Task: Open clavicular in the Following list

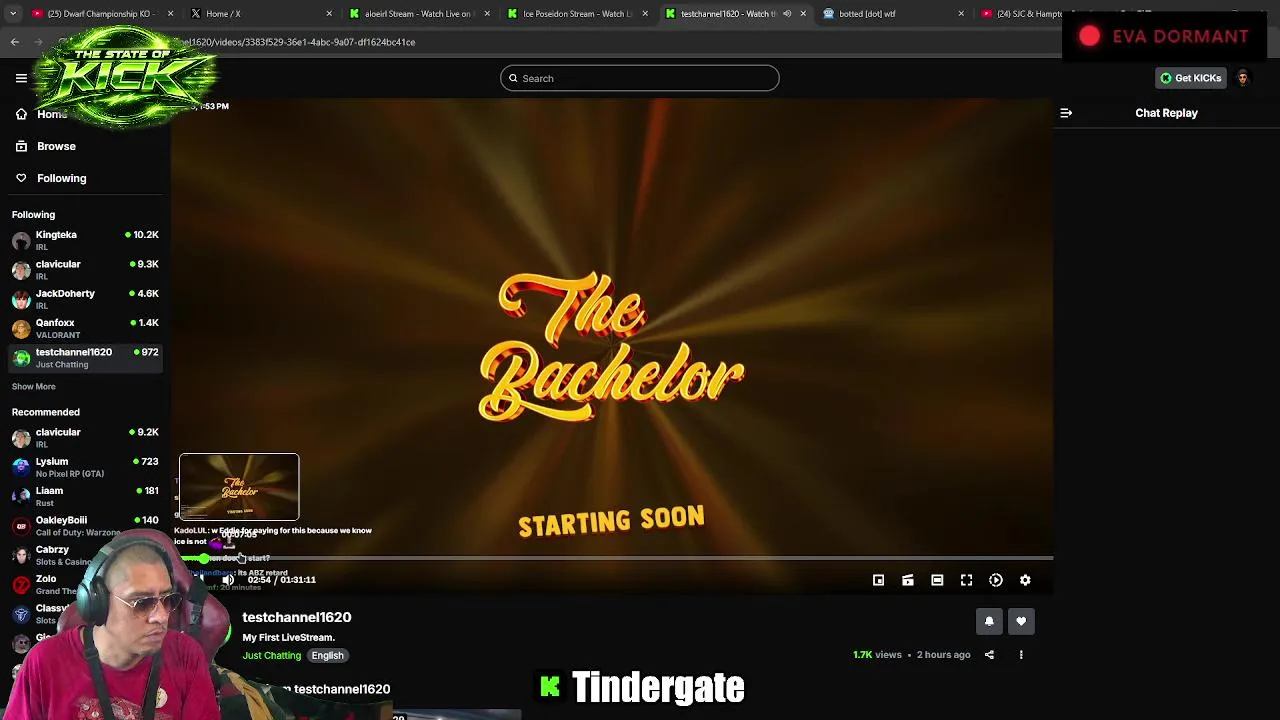Action: click(x=85, y=270)
